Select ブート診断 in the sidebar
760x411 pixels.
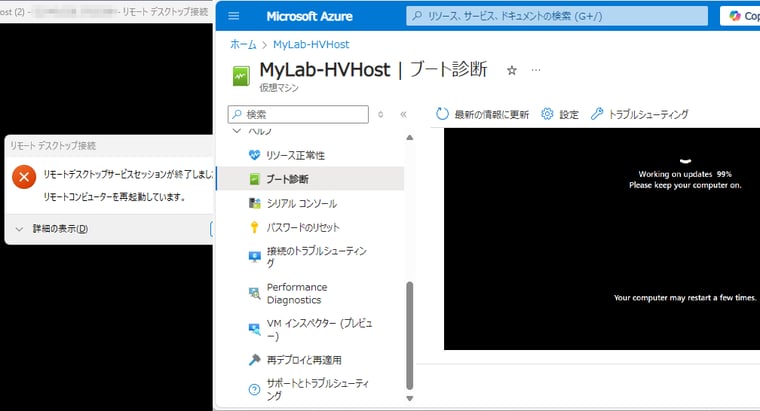[x=310, y=179]
